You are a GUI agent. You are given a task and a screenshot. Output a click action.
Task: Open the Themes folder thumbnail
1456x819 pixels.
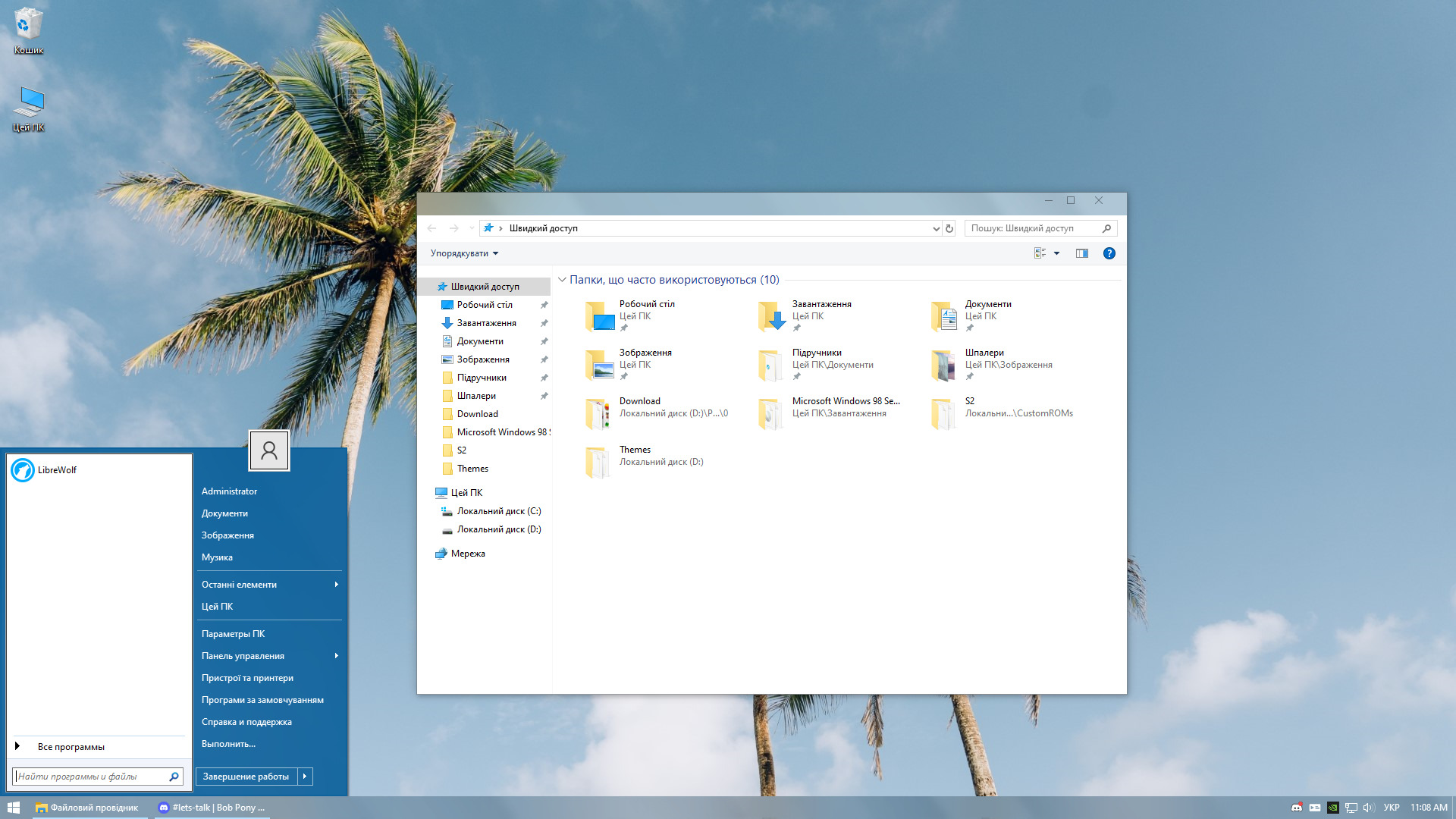click(598, 461)
